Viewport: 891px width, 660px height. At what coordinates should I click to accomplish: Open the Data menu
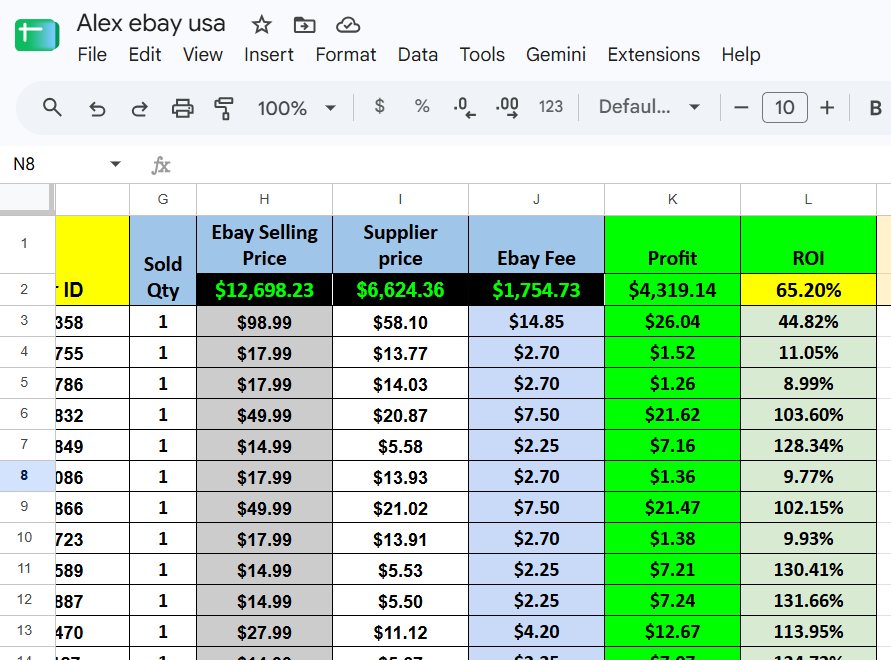click(418, 55)
